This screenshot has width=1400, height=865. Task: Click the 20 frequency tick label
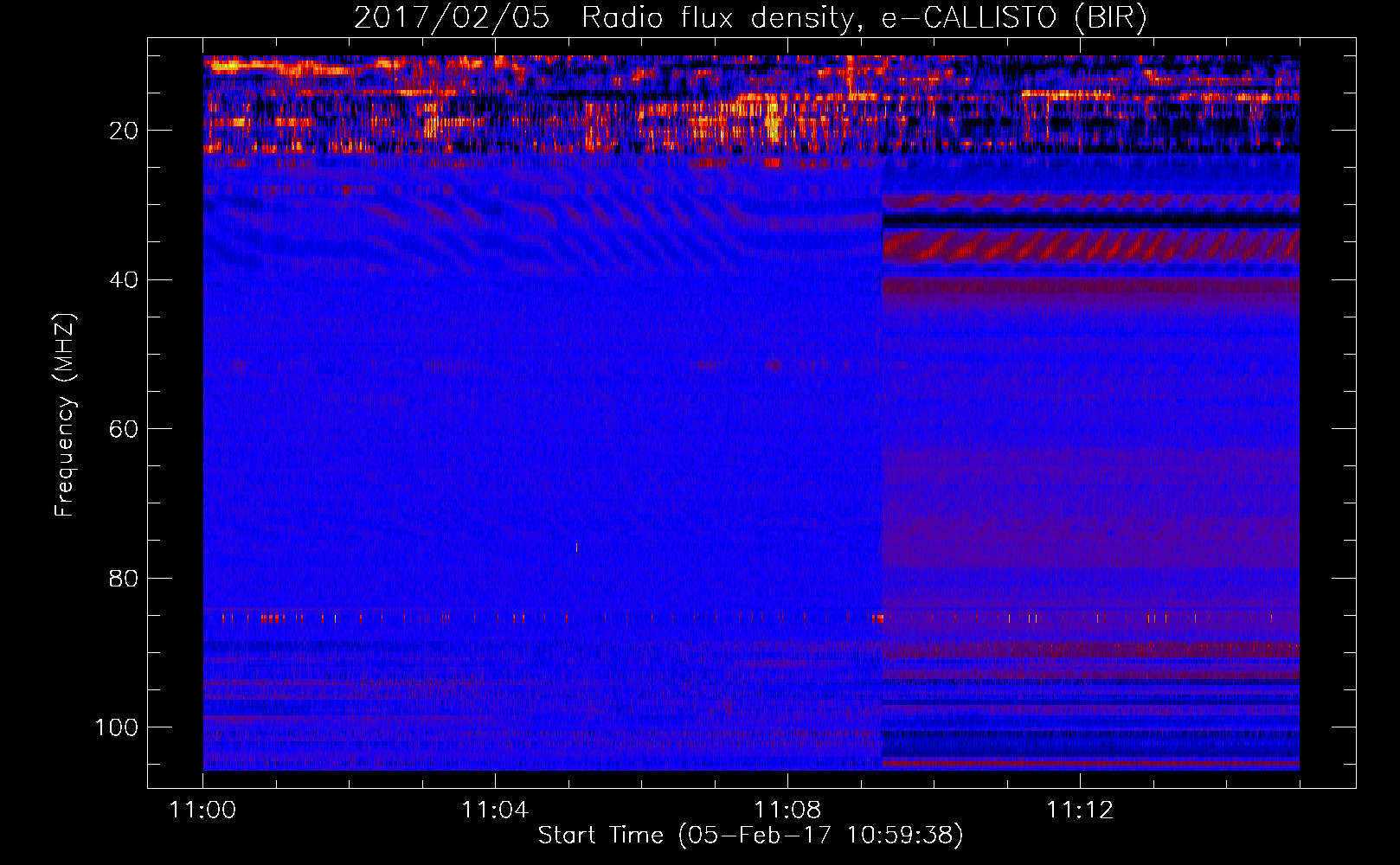(124, 131)
